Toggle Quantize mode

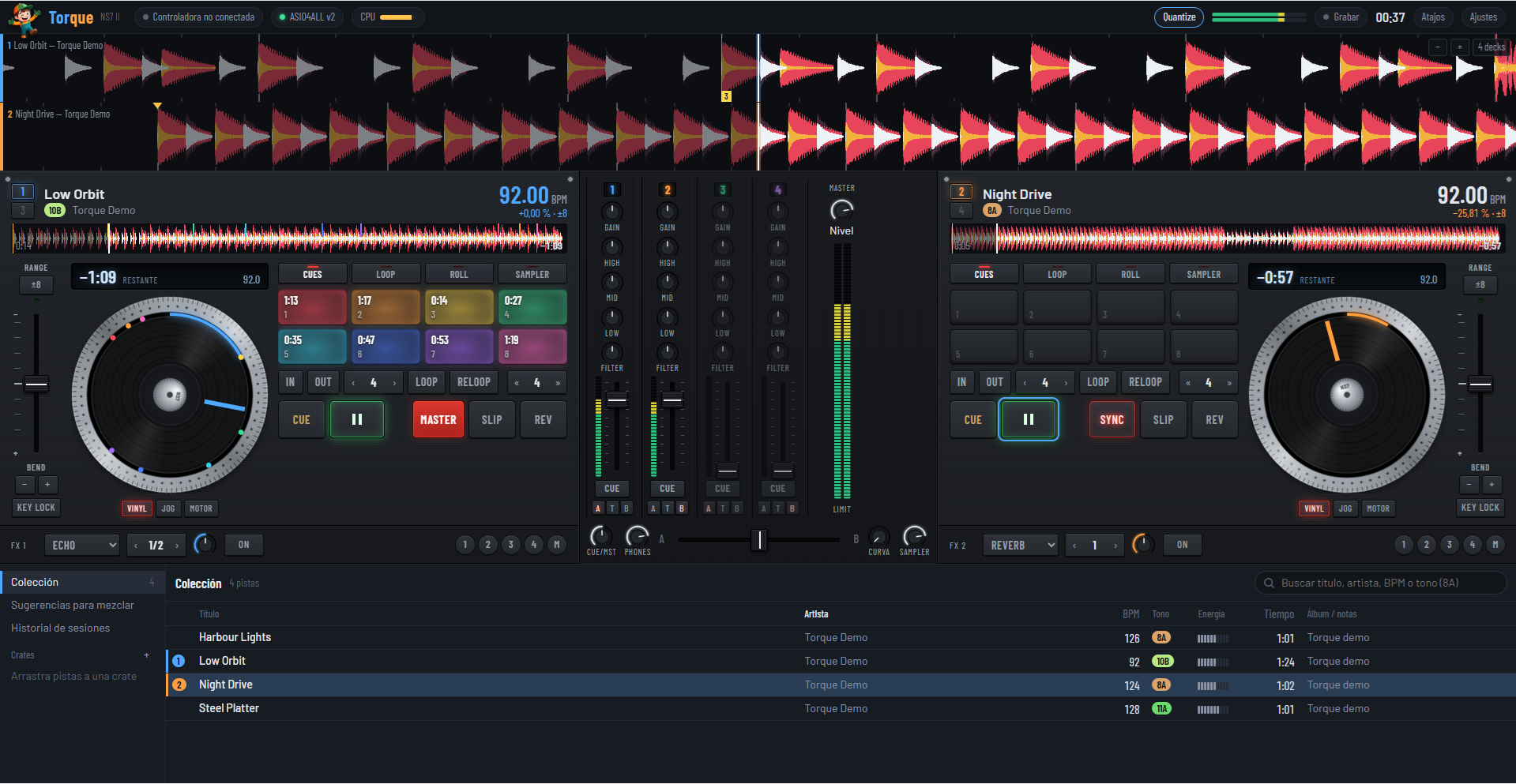pos(1179,17)
